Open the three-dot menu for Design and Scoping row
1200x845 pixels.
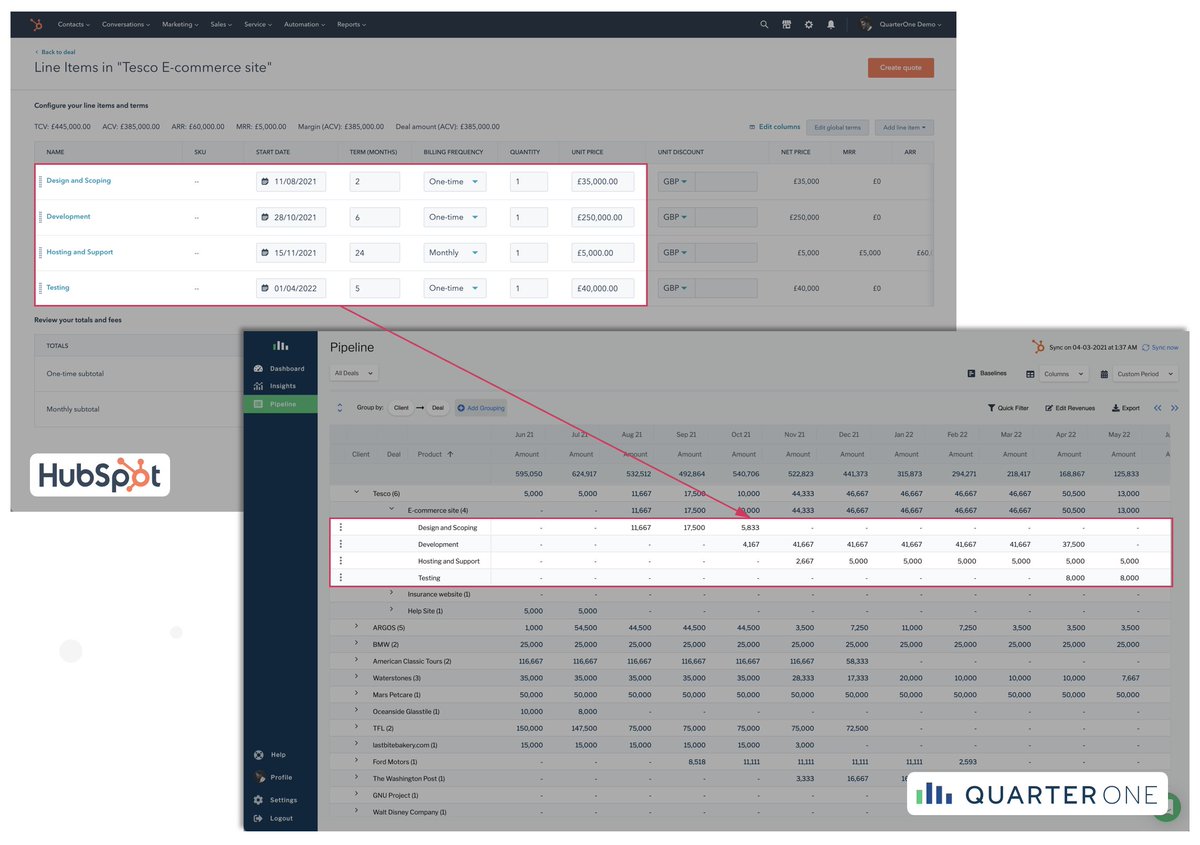(x=341, y=527)
